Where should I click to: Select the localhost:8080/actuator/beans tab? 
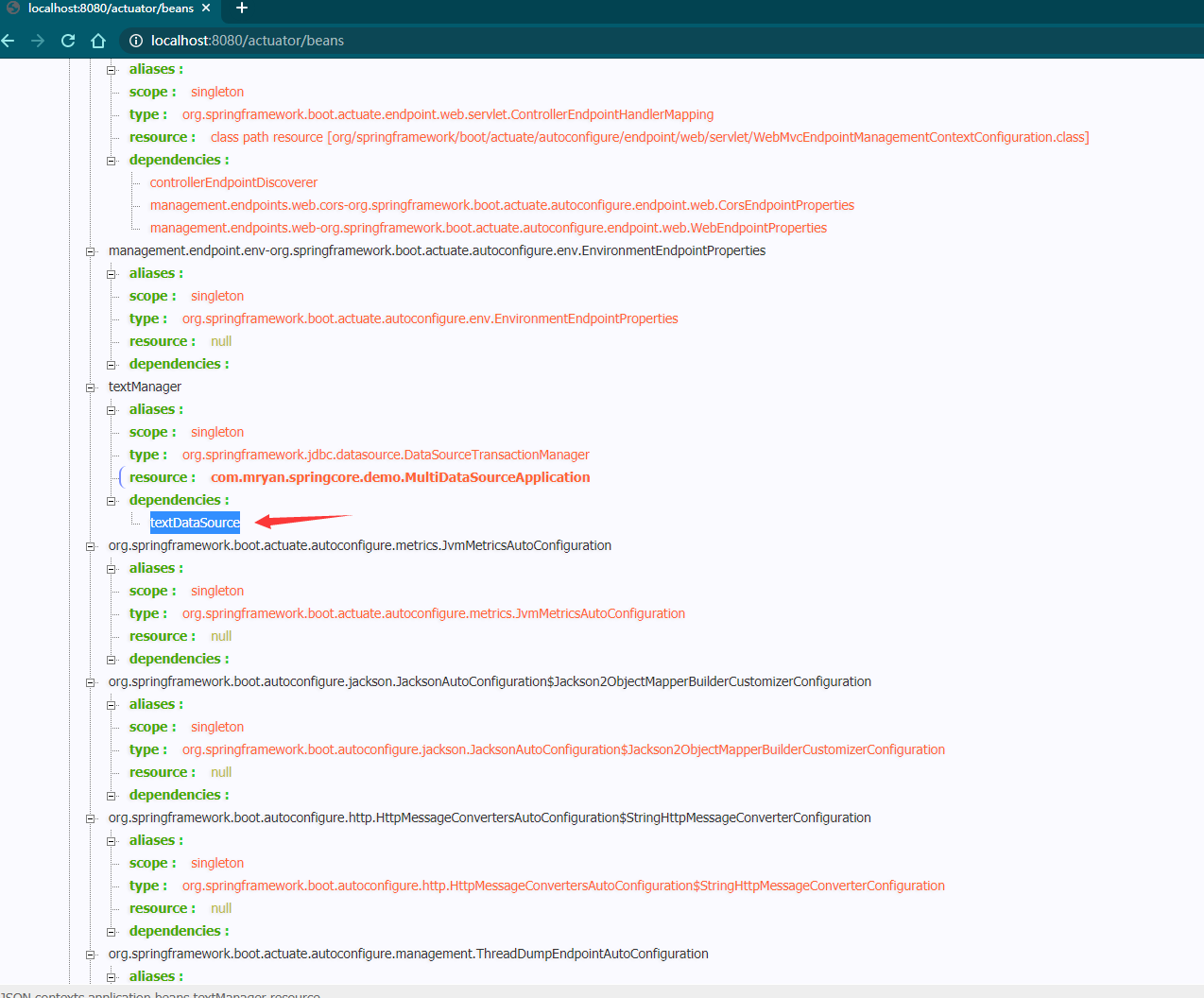point(110,9)
